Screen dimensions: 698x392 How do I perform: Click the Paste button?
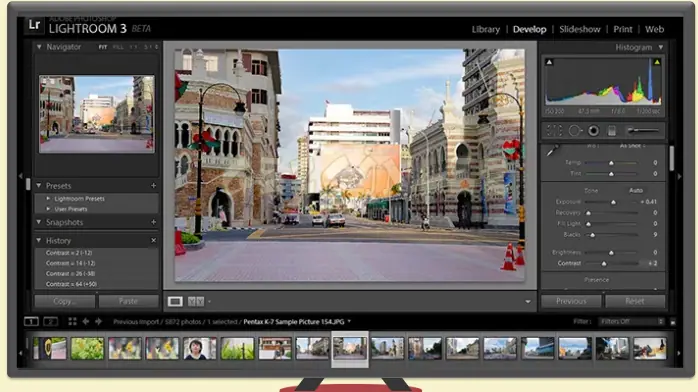click(129, 301)
